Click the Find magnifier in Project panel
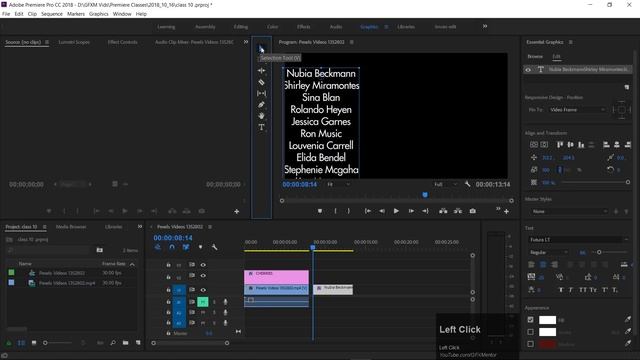 click(x=113, y=343)
